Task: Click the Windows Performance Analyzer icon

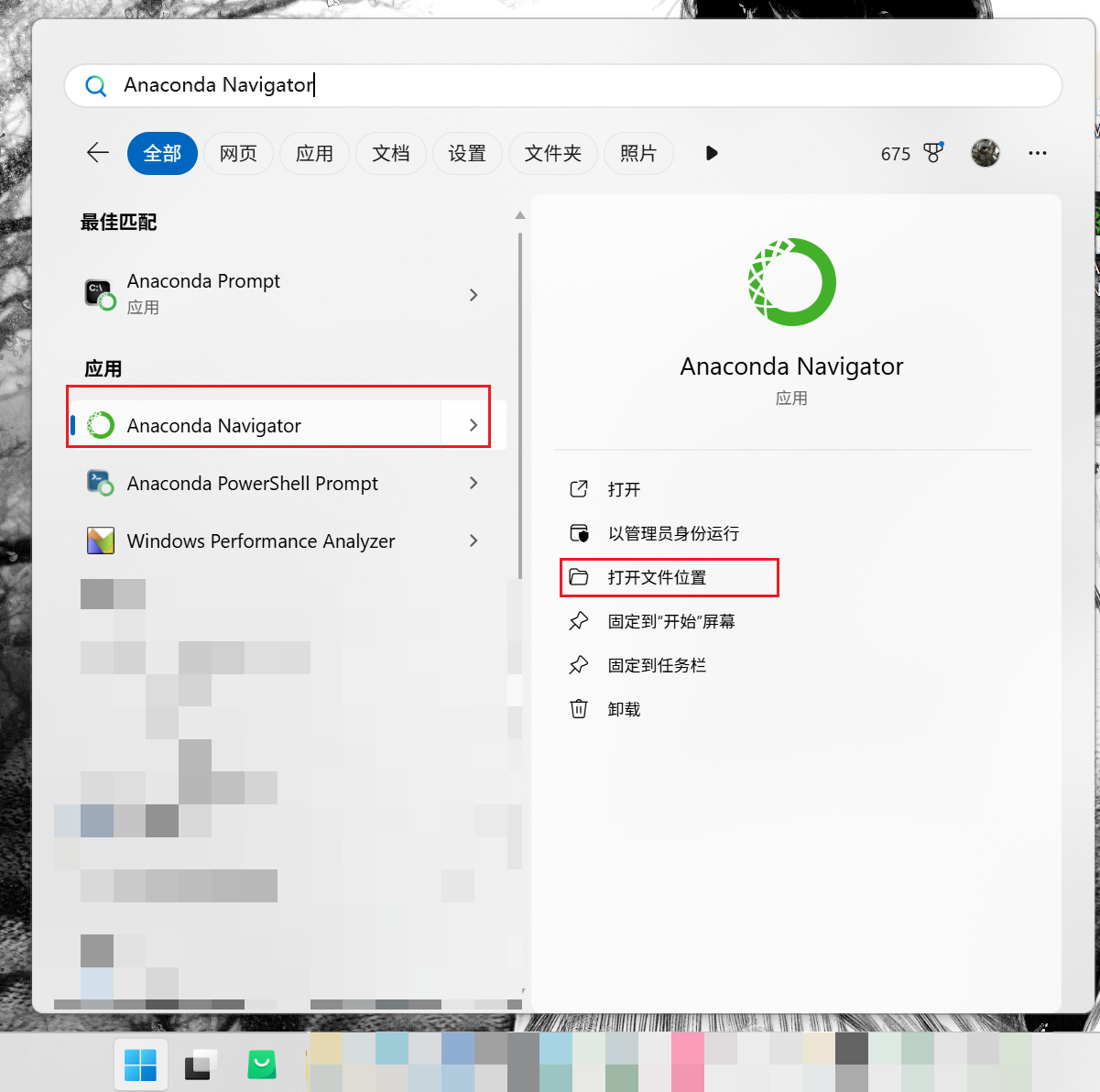Action: tap(100, 541)
